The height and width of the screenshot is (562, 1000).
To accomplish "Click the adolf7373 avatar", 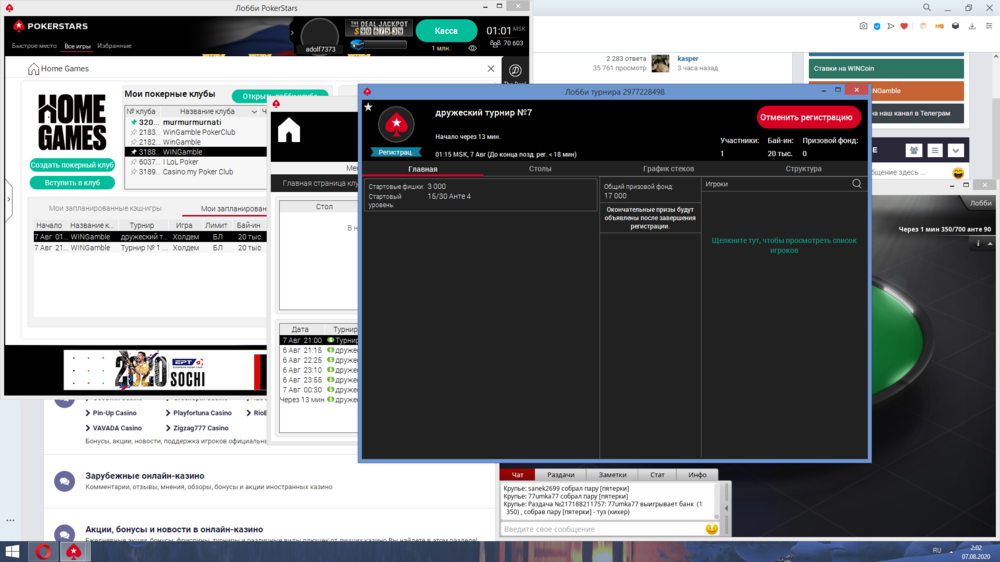I will click(x=320, y=37).
